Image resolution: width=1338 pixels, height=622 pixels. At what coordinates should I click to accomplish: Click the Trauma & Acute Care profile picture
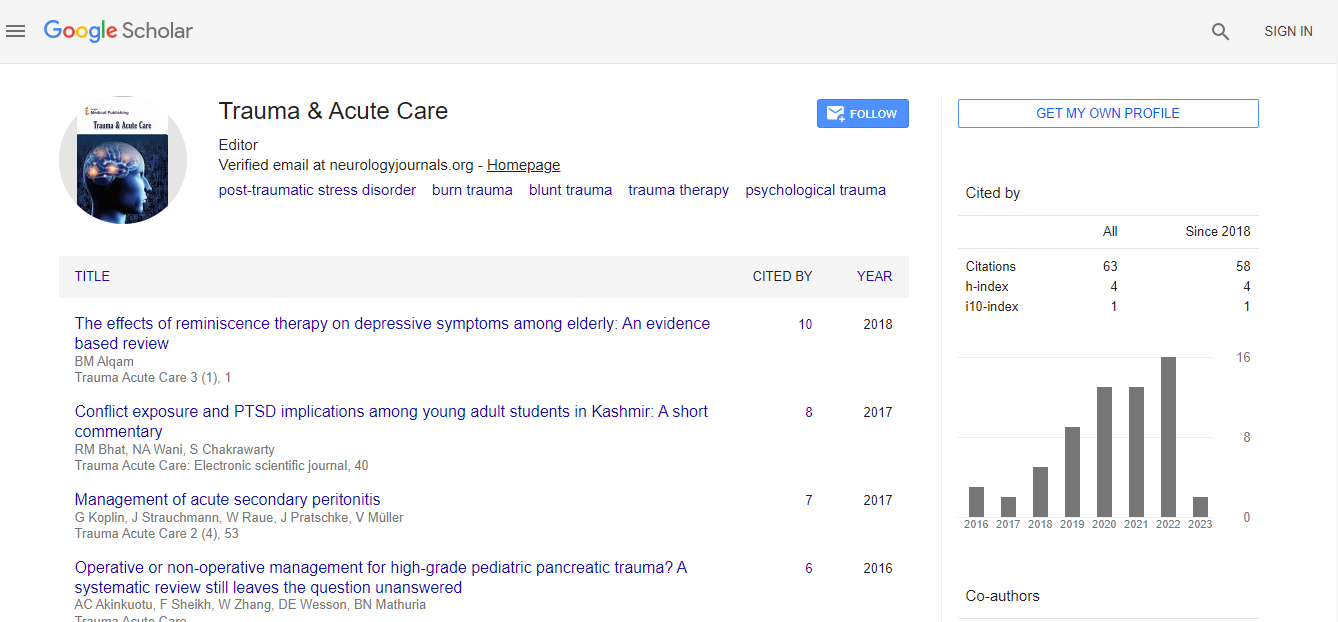pyautogui.click(x=123, y=160)
